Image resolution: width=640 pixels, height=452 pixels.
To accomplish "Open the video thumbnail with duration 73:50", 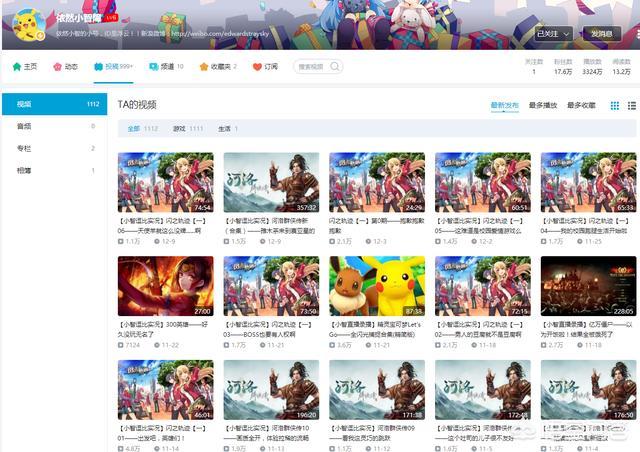I will [271, 286].
